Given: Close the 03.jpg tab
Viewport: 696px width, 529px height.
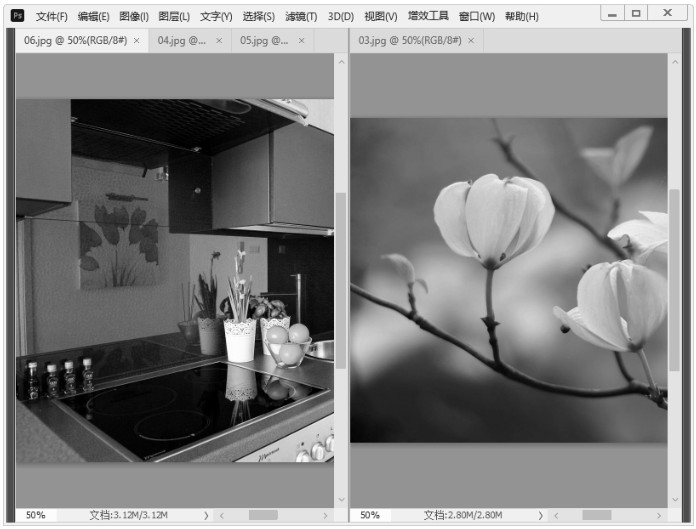Looking at the screenshot, I should pyautogui.click(x=471, y=41).
